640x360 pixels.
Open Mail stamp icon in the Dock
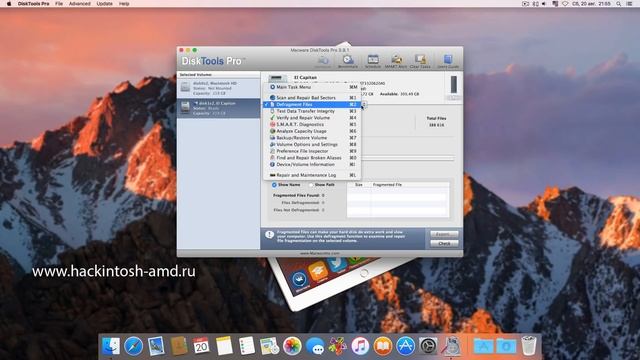[x=156, y=346]
